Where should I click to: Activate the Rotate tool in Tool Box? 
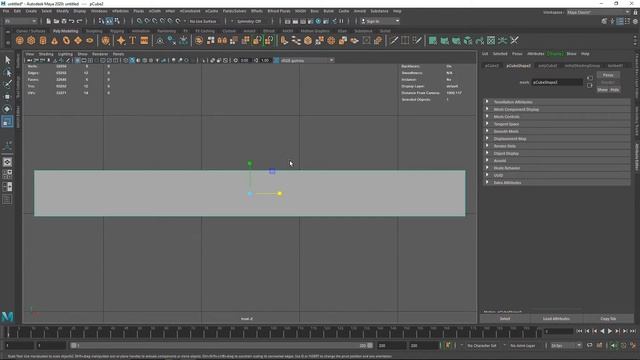tap(7, 109)
